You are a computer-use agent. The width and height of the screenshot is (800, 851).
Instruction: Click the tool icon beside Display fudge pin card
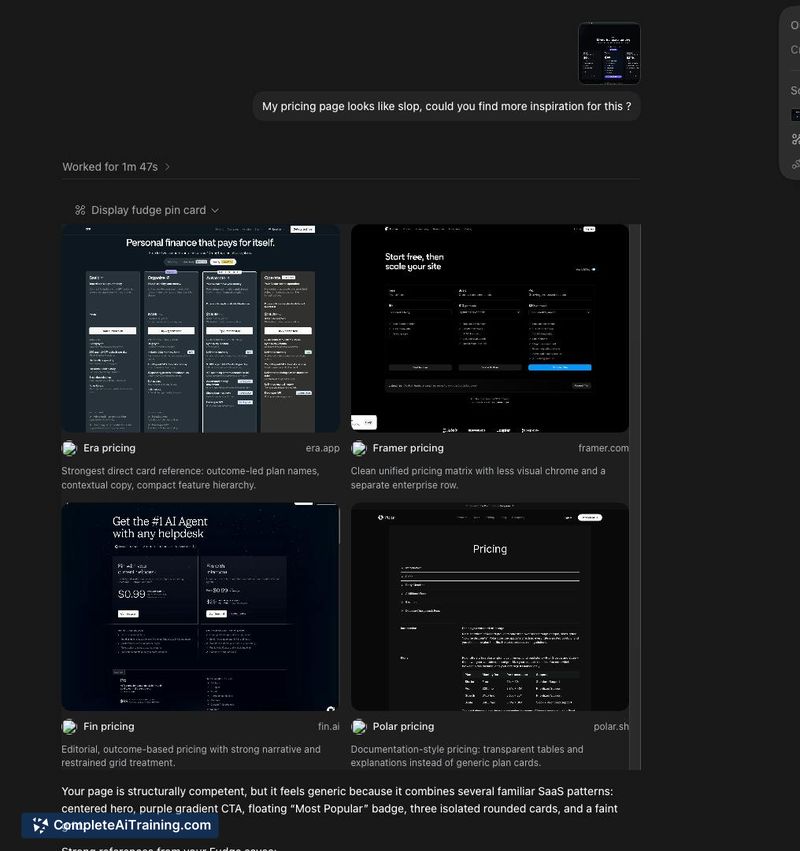[80, 210]
